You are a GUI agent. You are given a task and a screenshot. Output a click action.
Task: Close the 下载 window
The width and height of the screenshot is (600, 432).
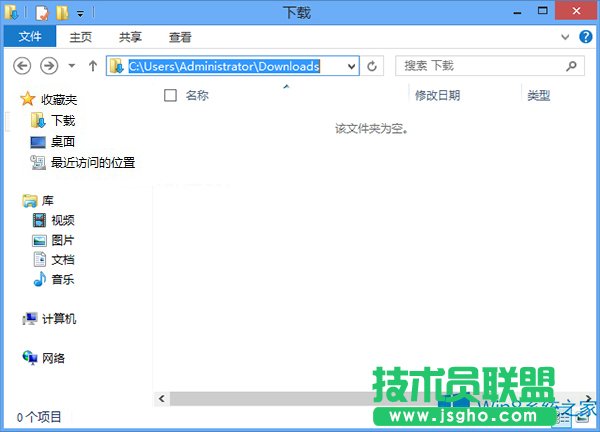[576, 11]
